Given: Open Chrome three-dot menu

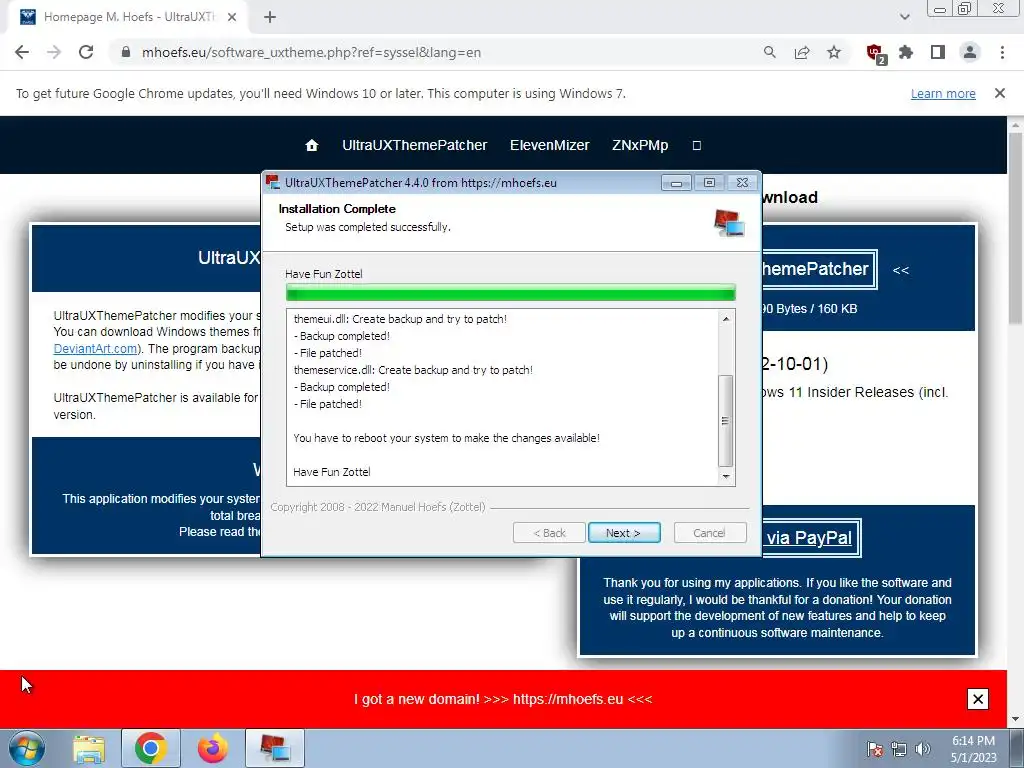Looking at the screenshot, I should pos(1002,52).
